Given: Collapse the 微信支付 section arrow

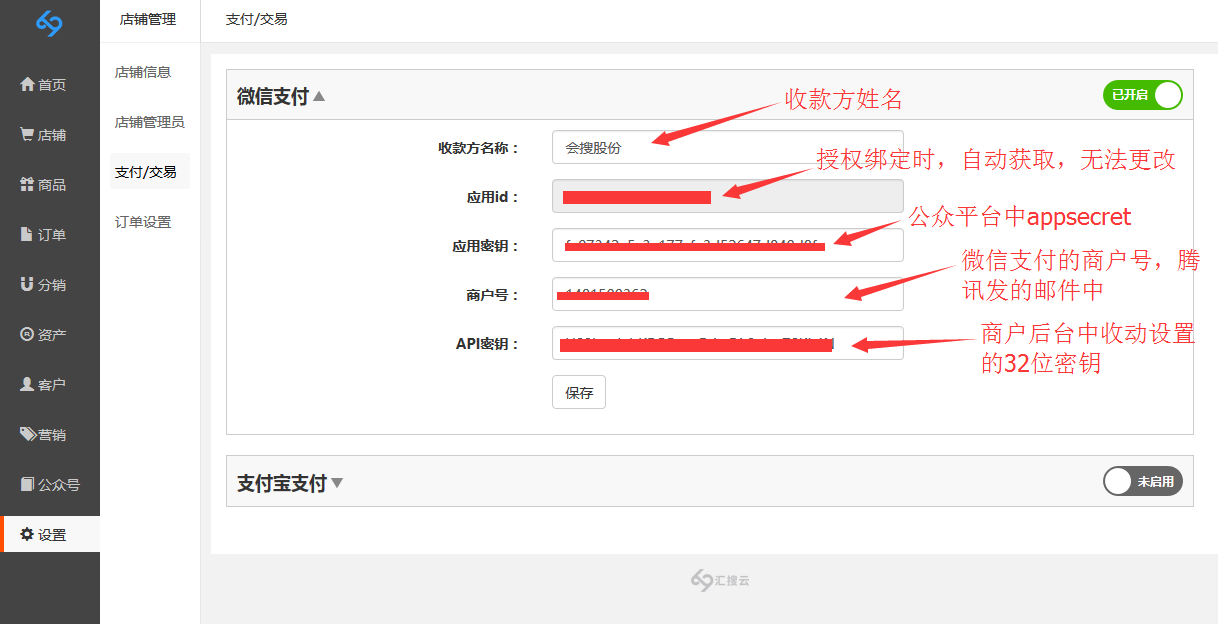Looking at the screenshot, I should click(319, 97).
